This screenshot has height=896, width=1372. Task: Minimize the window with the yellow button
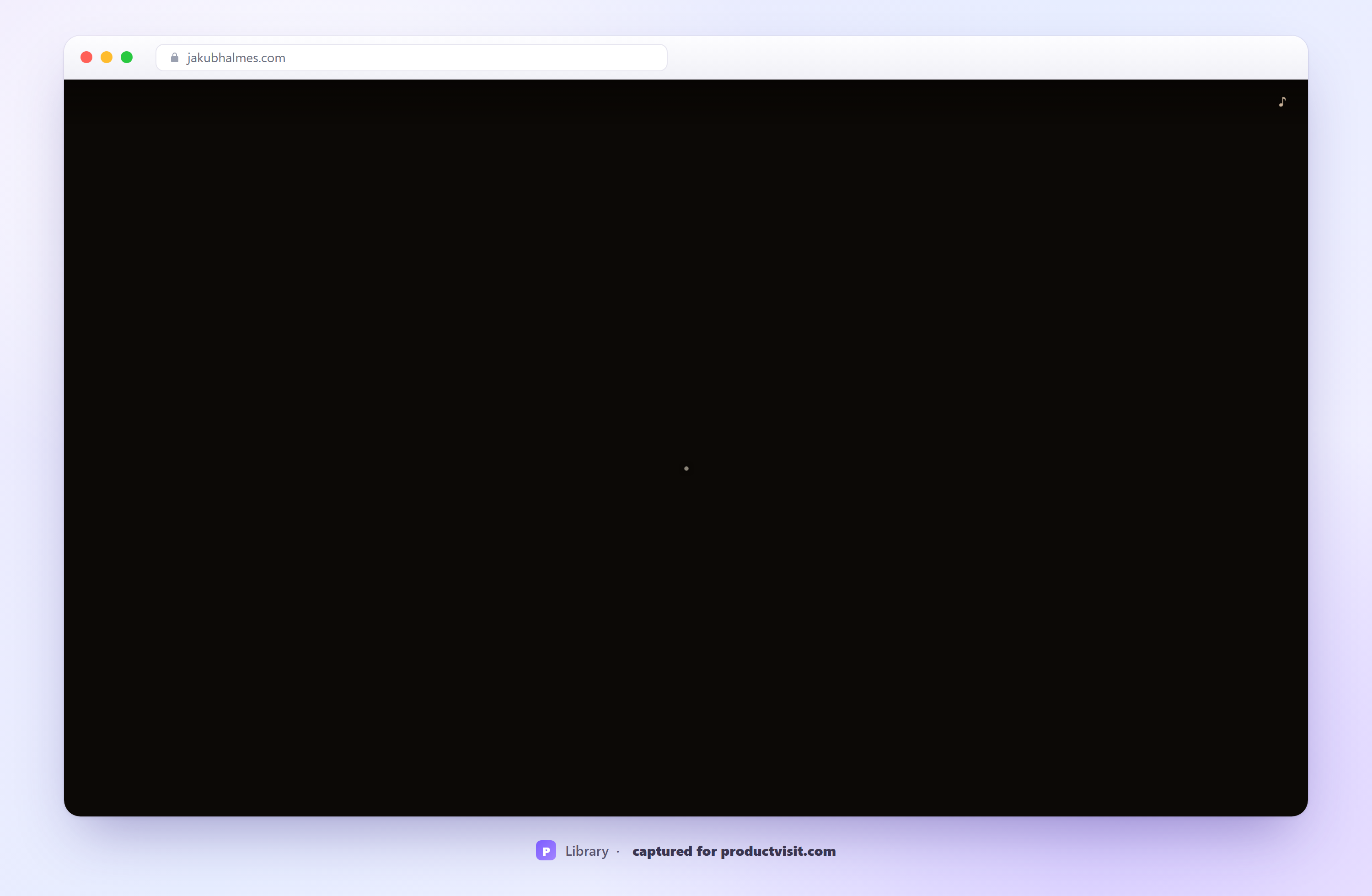coord(107,57)
